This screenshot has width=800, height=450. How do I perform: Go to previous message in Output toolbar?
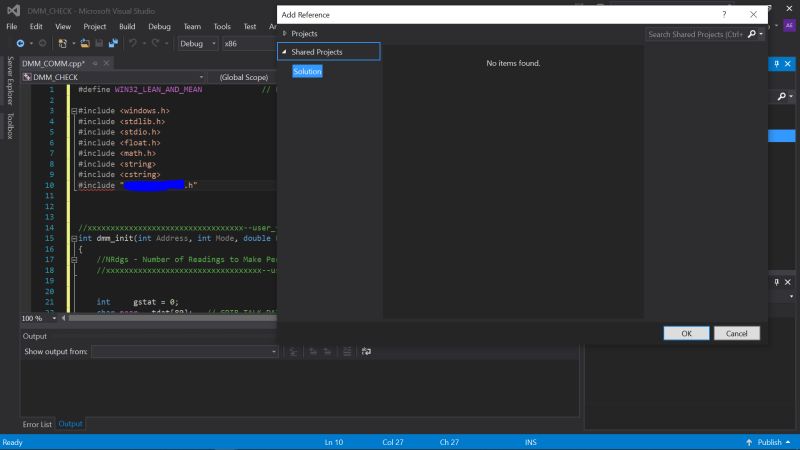[313, 352]
